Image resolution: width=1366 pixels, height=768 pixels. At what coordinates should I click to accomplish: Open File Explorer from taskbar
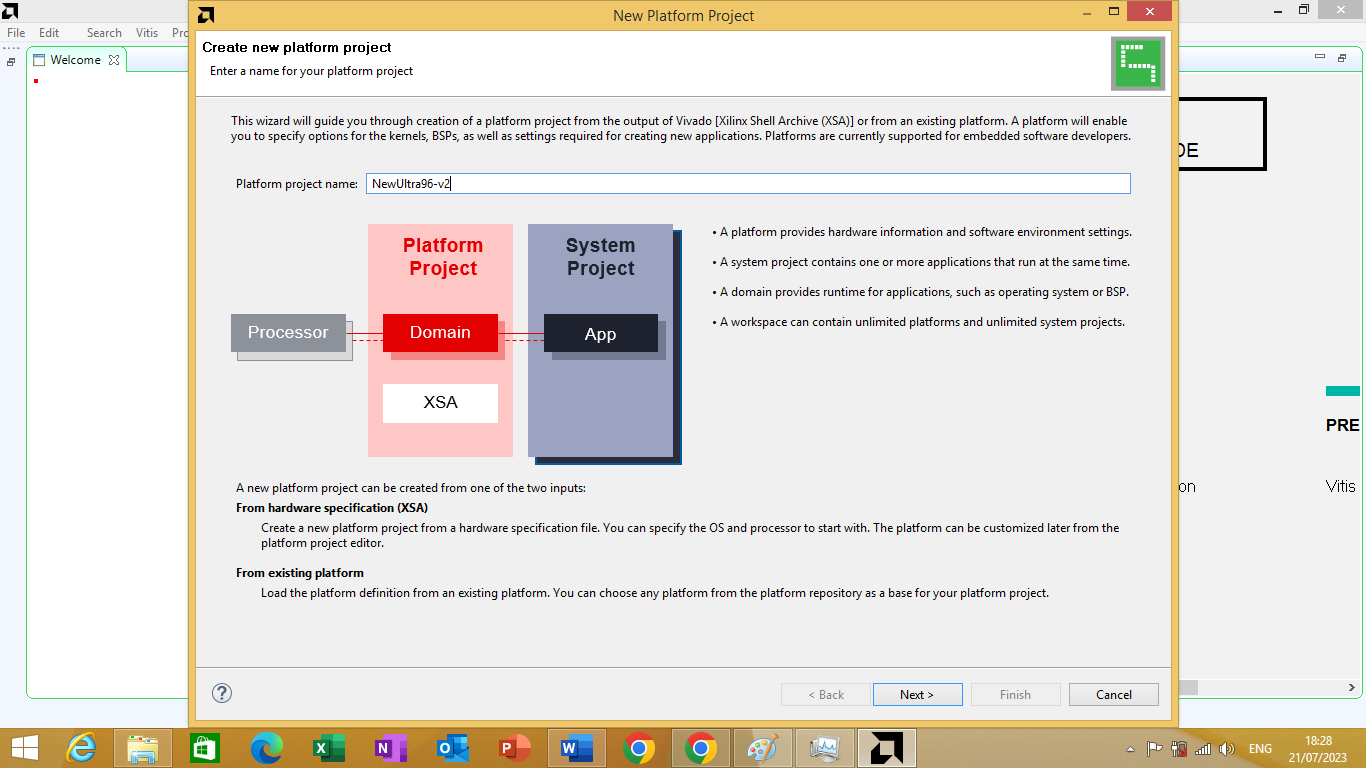coord(143,748)
